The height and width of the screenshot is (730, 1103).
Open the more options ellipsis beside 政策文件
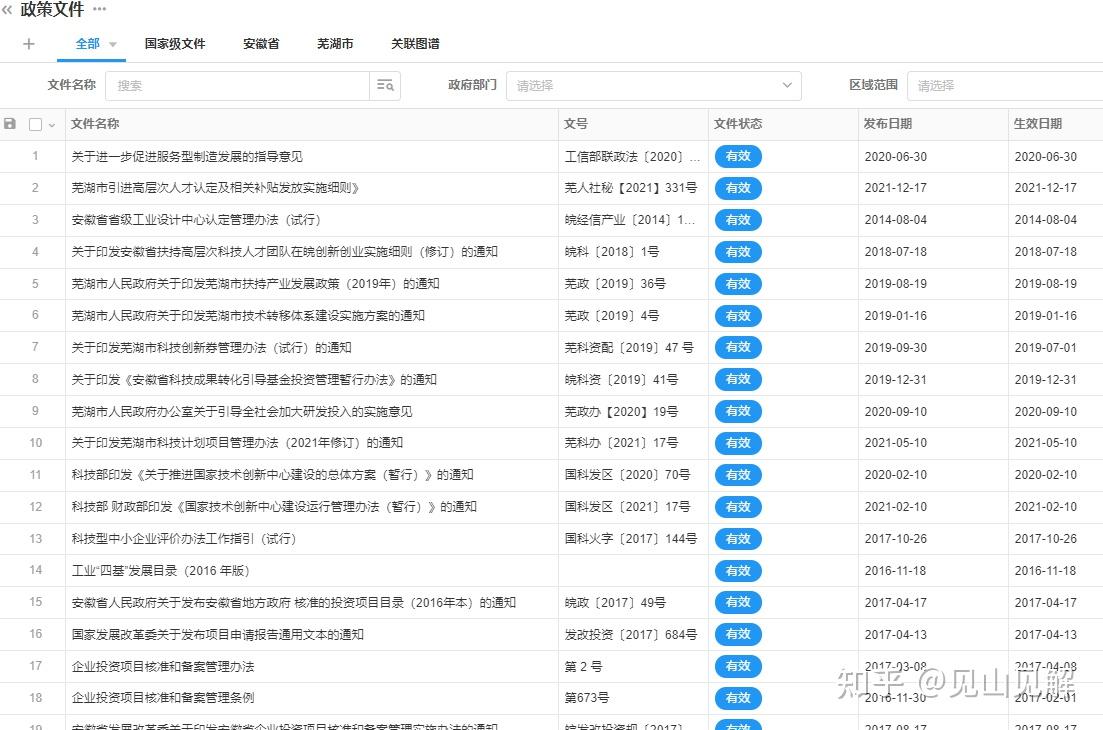tap(100, 10)
